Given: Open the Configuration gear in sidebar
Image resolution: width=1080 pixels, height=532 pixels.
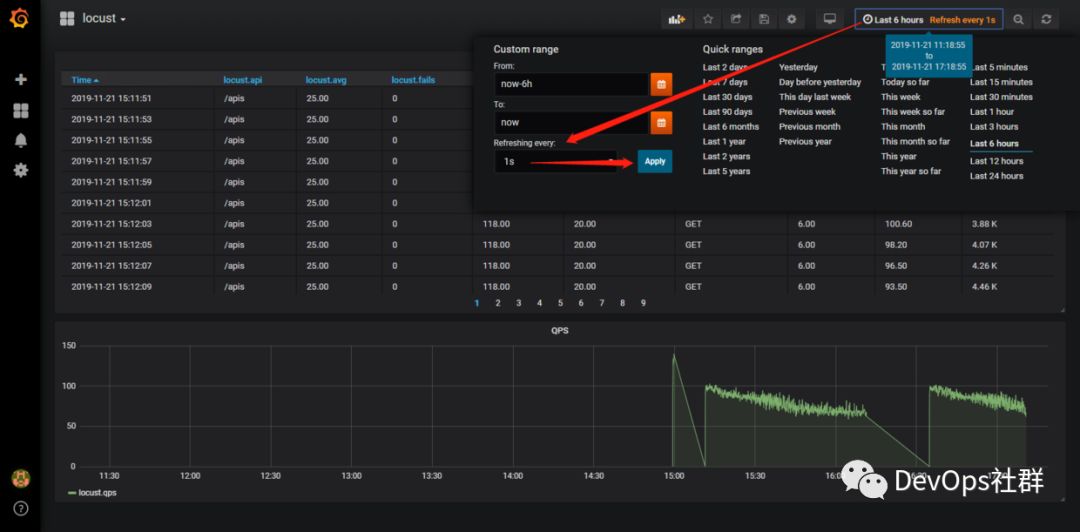Looking at the screenshot, I should tap(20, 170).
